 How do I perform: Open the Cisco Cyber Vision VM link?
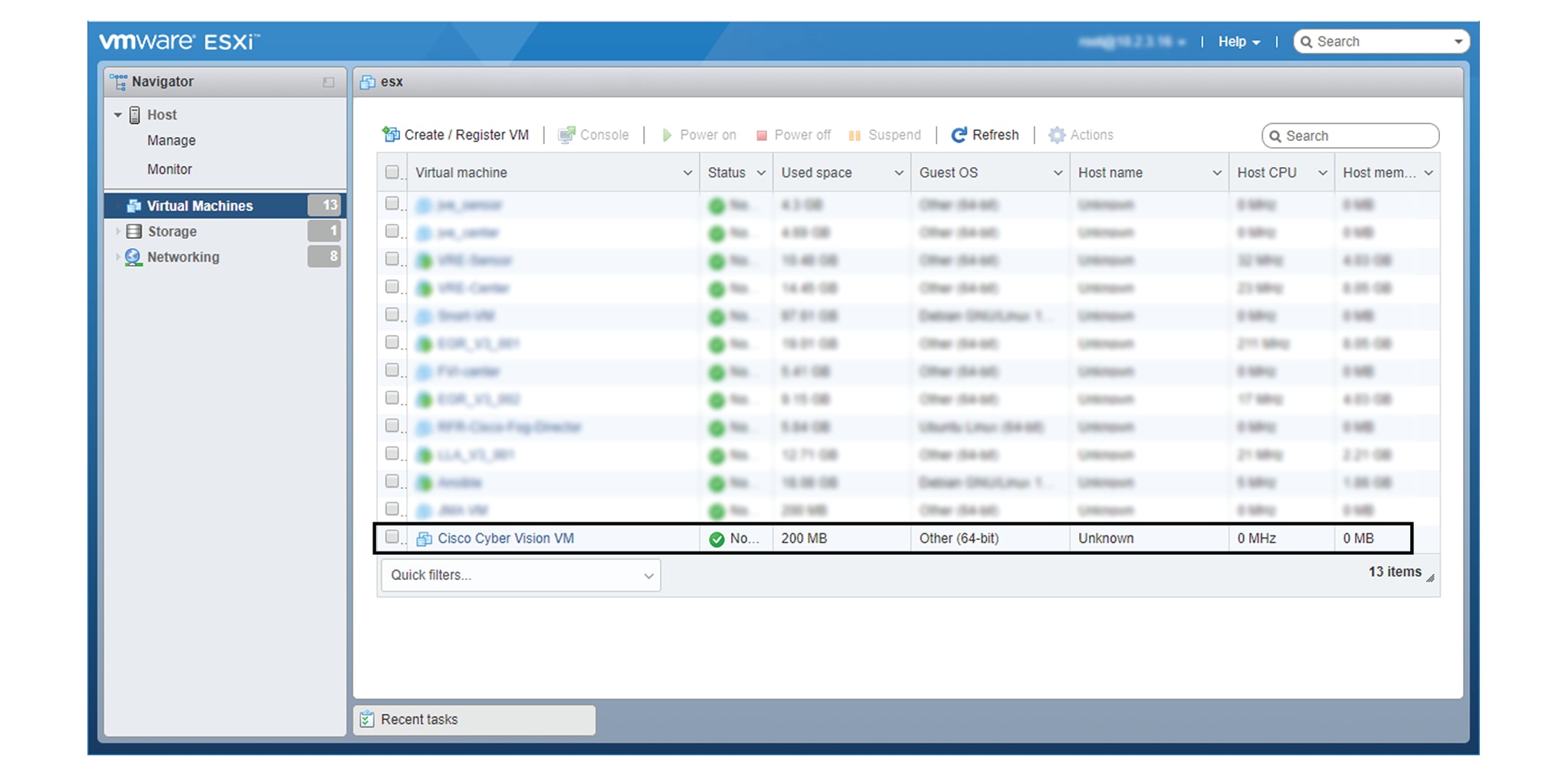click(x=507, y=538)
